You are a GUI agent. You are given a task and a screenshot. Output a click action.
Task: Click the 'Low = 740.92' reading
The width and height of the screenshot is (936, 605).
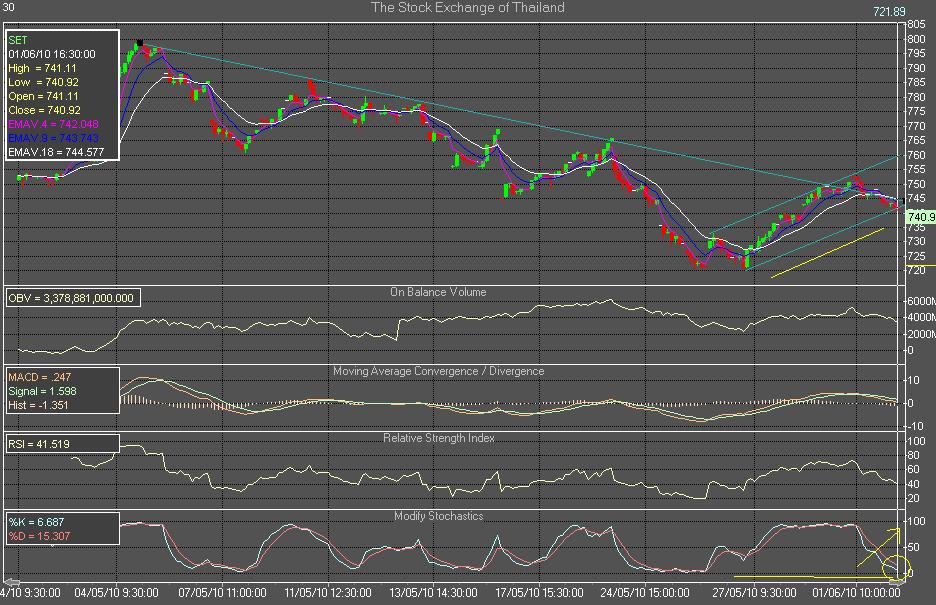(44, 82)
